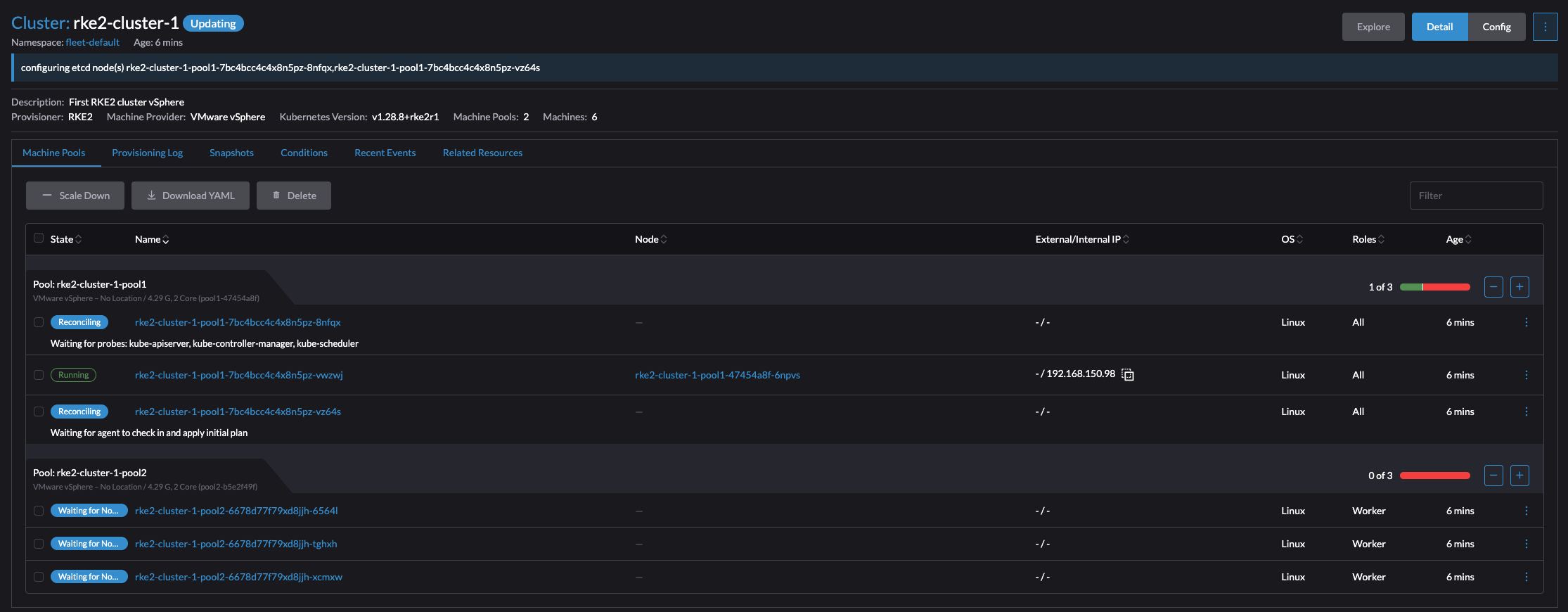Image resolution: width=1568 pixels, height=612 pixels.
Task: Click the Delete button
Action: coord(294,196)
